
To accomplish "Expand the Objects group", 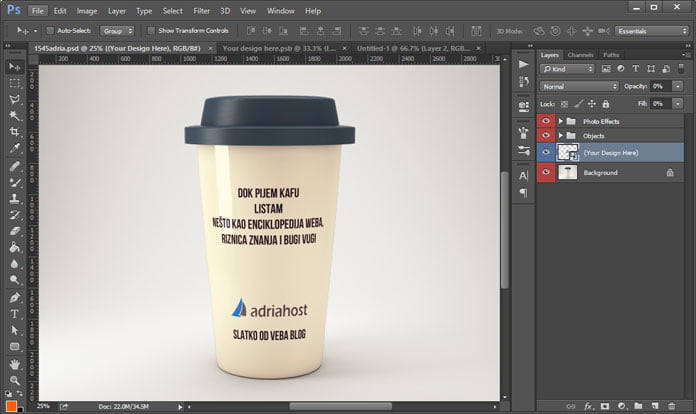I will pos(561,136).
